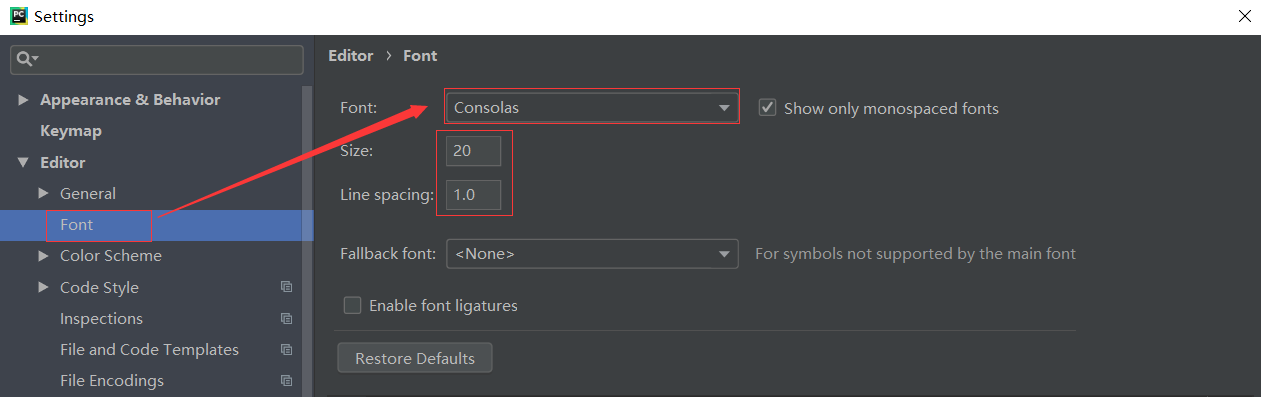Click the search magnifier icon
This screenshot has width=1261, height=397.
(25, 60)
